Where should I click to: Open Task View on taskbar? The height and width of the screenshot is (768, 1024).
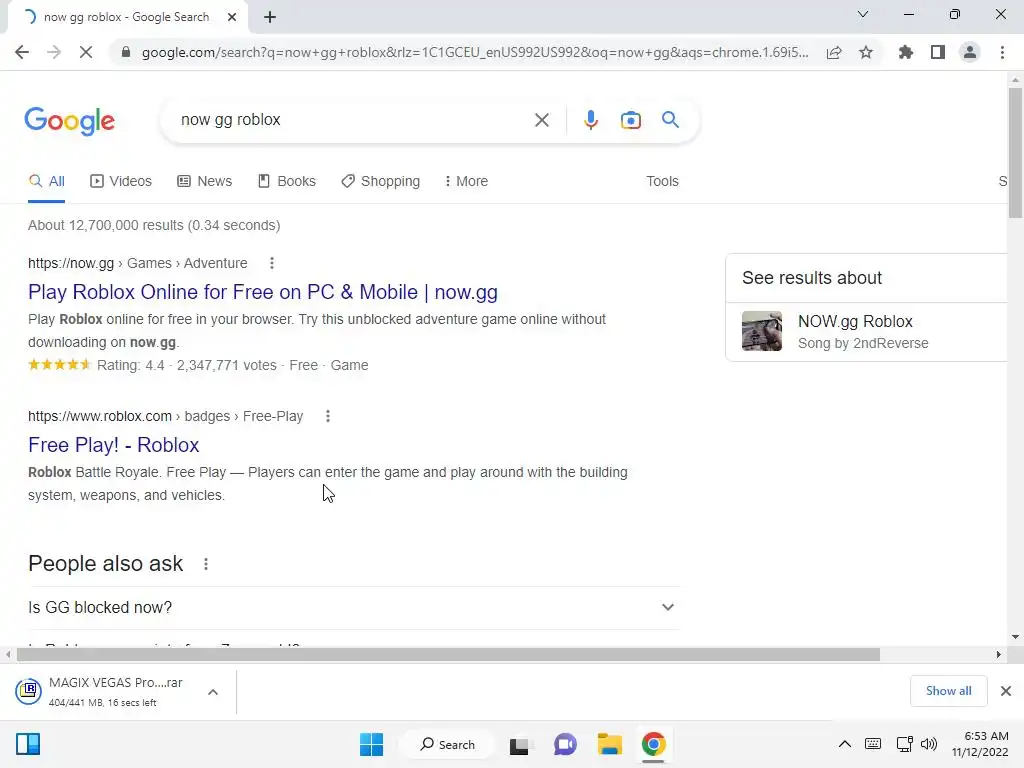(x=520, y=744)
